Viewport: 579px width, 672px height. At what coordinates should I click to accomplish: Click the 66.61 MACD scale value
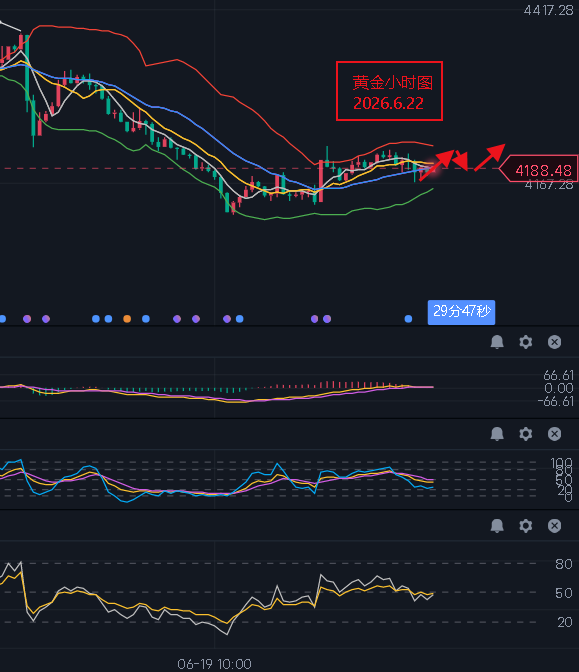click(x=558, y=375)
